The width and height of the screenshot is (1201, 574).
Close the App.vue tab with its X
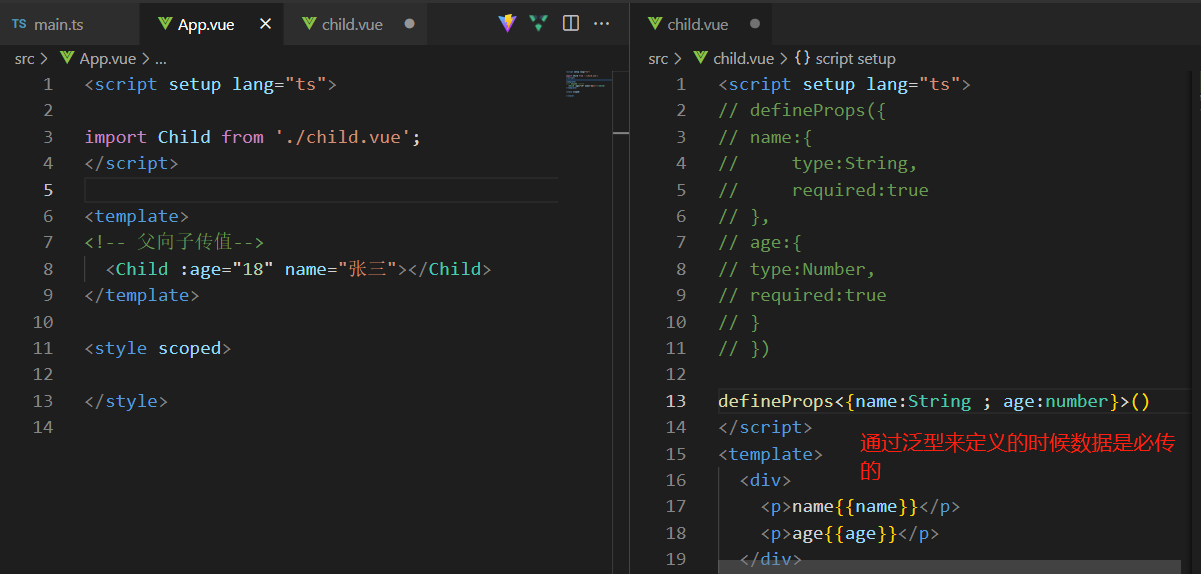265,23
